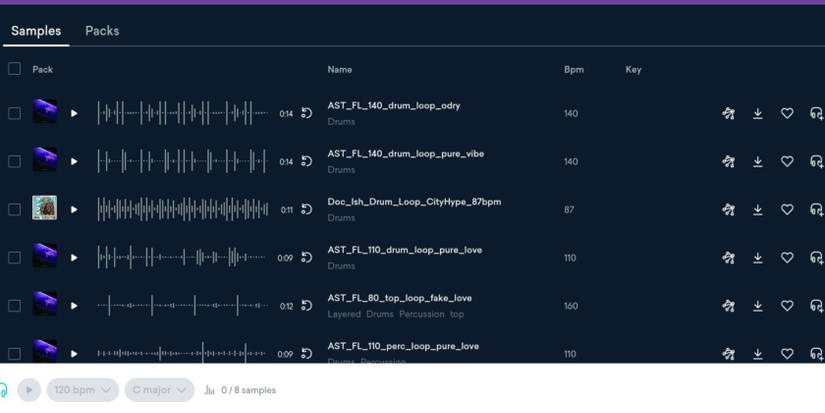This screenshot has height=413, width=825.
Task: Favorite AST_FL_110_drum_loop_pure_love sample
Action: pyautogui.click(x=787, y=257)
